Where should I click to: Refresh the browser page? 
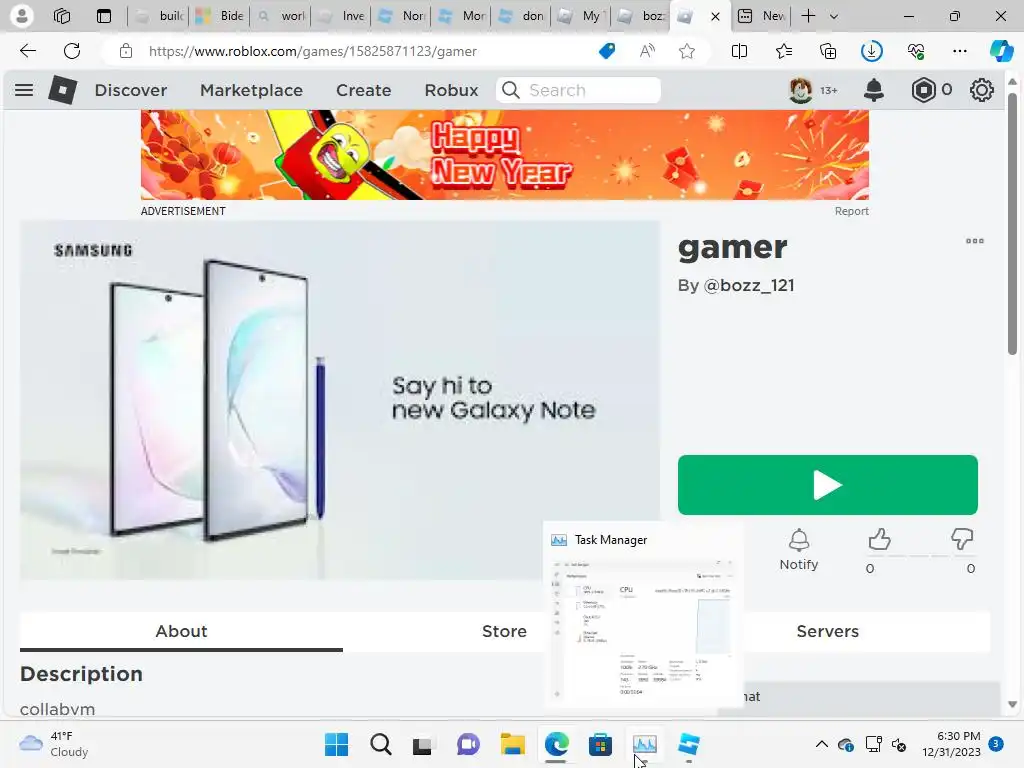72,51
